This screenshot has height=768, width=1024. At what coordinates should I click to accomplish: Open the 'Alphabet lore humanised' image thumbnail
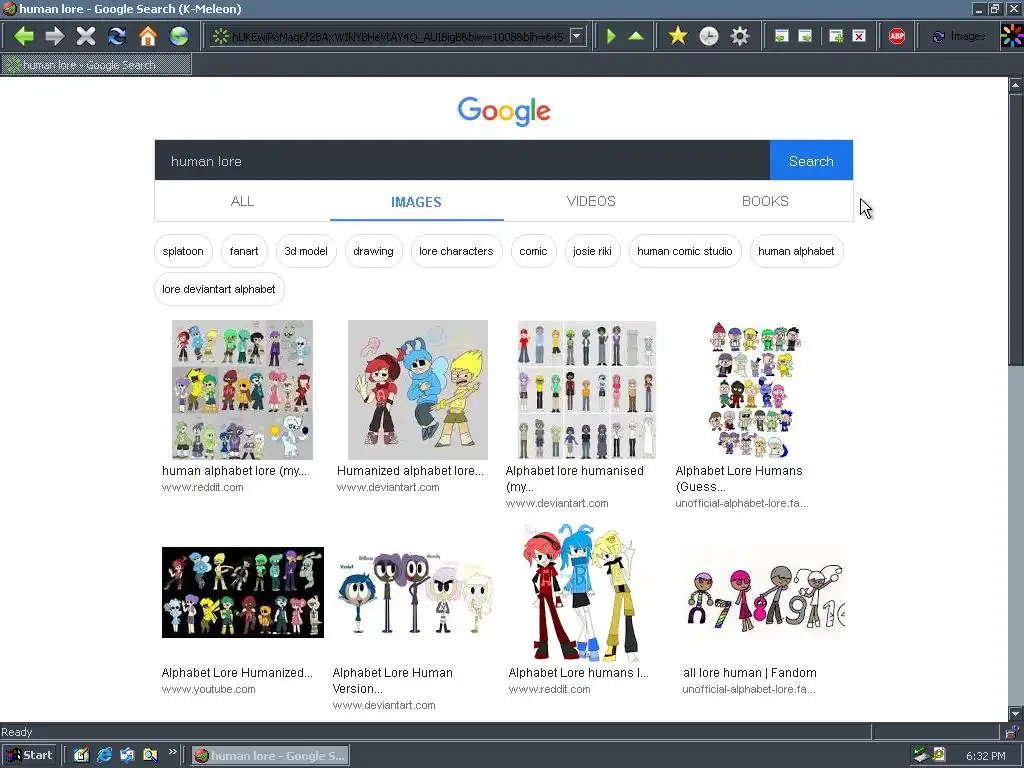pyautogui.click(x=586, y=390)
